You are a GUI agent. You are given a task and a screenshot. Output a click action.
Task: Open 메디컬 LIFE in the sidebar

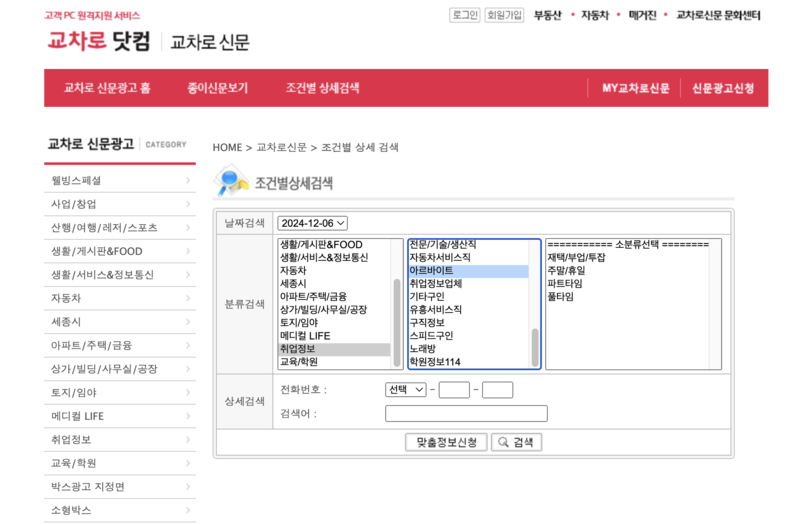tap(120, 416)
